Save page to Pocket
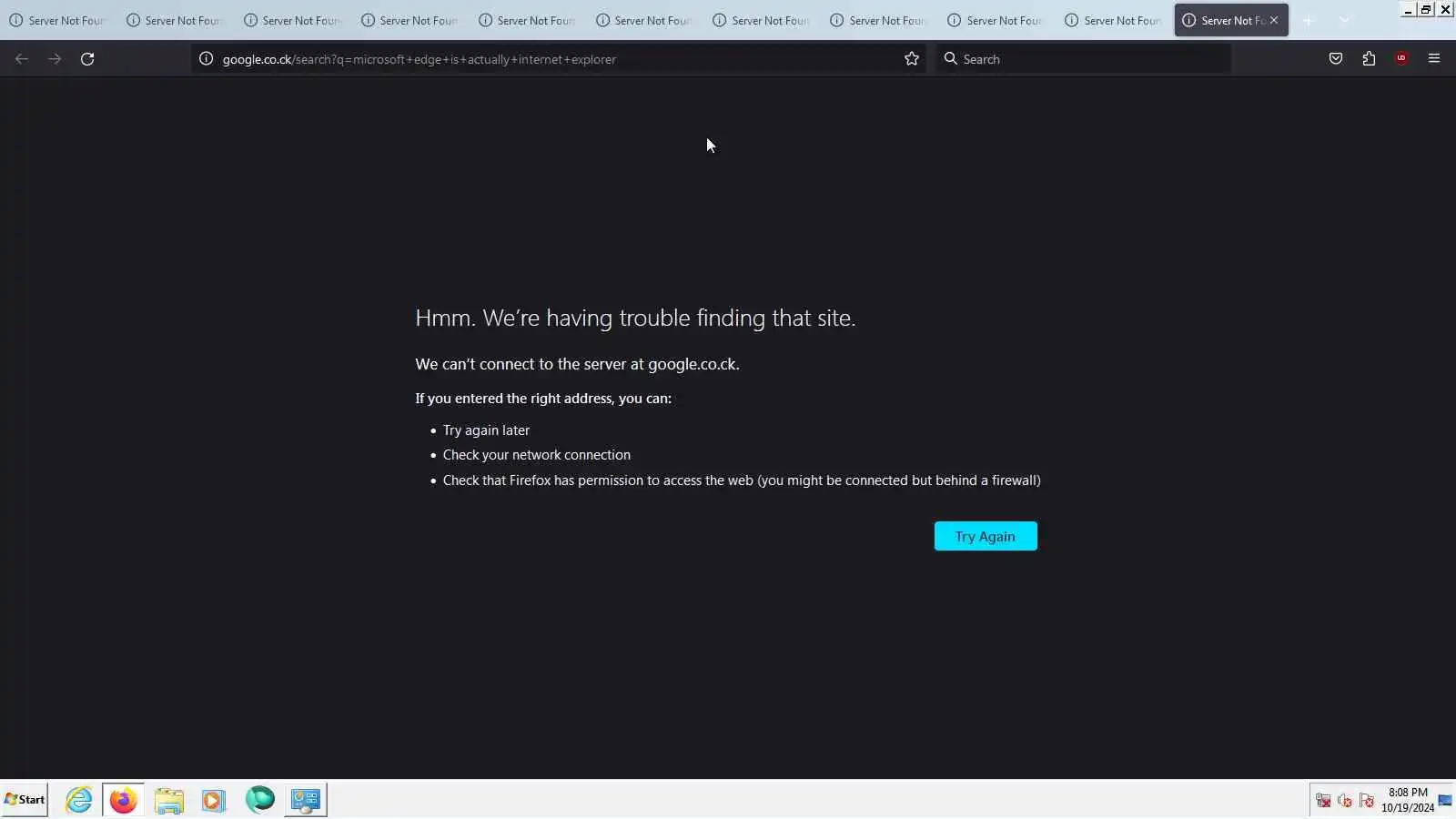Screen dimensions: 1456x819 pyautogui.click(x=1336, y=59)
